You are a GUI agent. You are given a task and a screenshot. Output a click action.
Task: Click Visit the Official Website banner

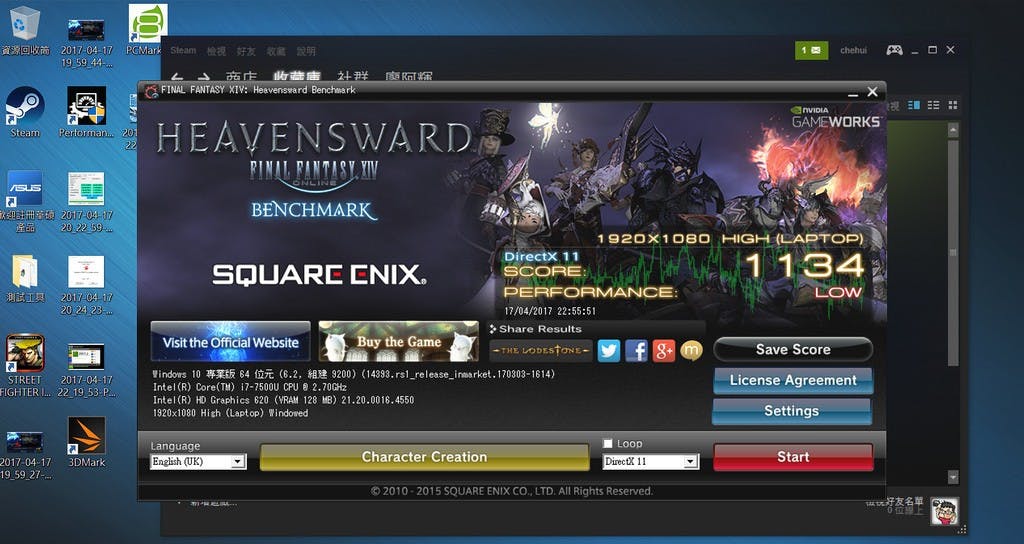tap(231, 341)
